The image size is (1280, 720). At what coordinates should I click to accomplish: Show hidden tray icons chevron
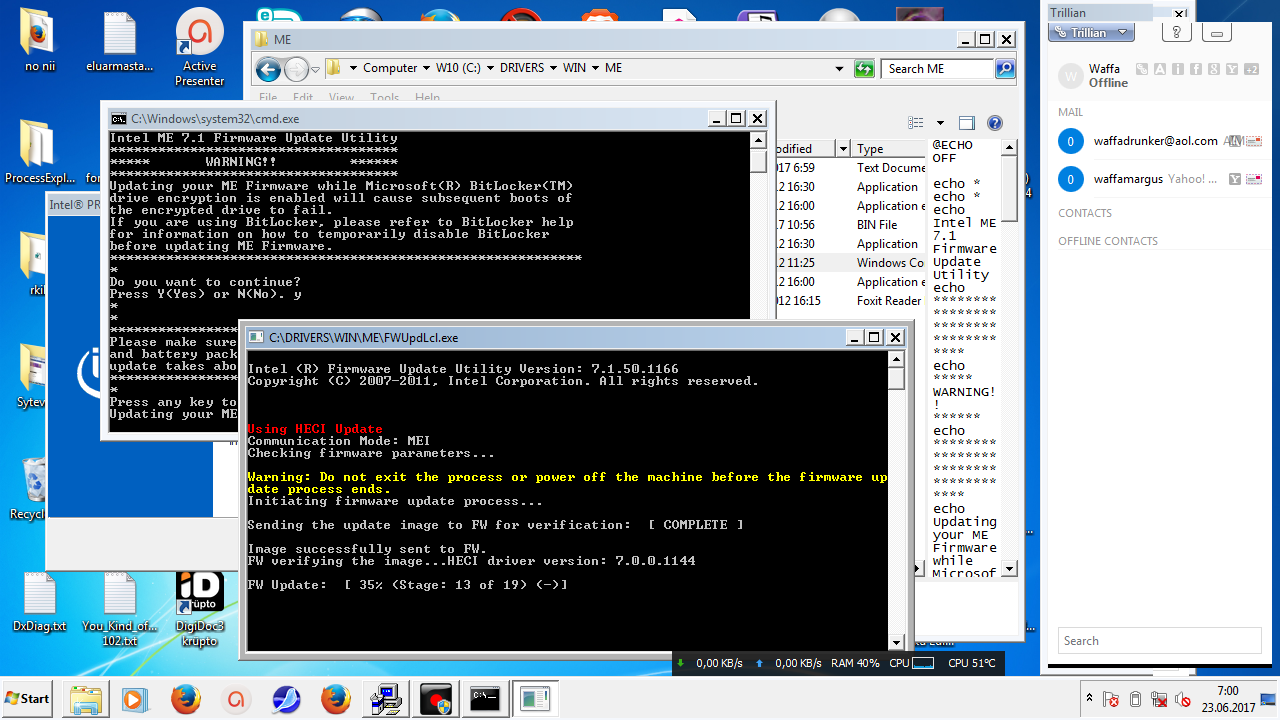coord(1089,698)
